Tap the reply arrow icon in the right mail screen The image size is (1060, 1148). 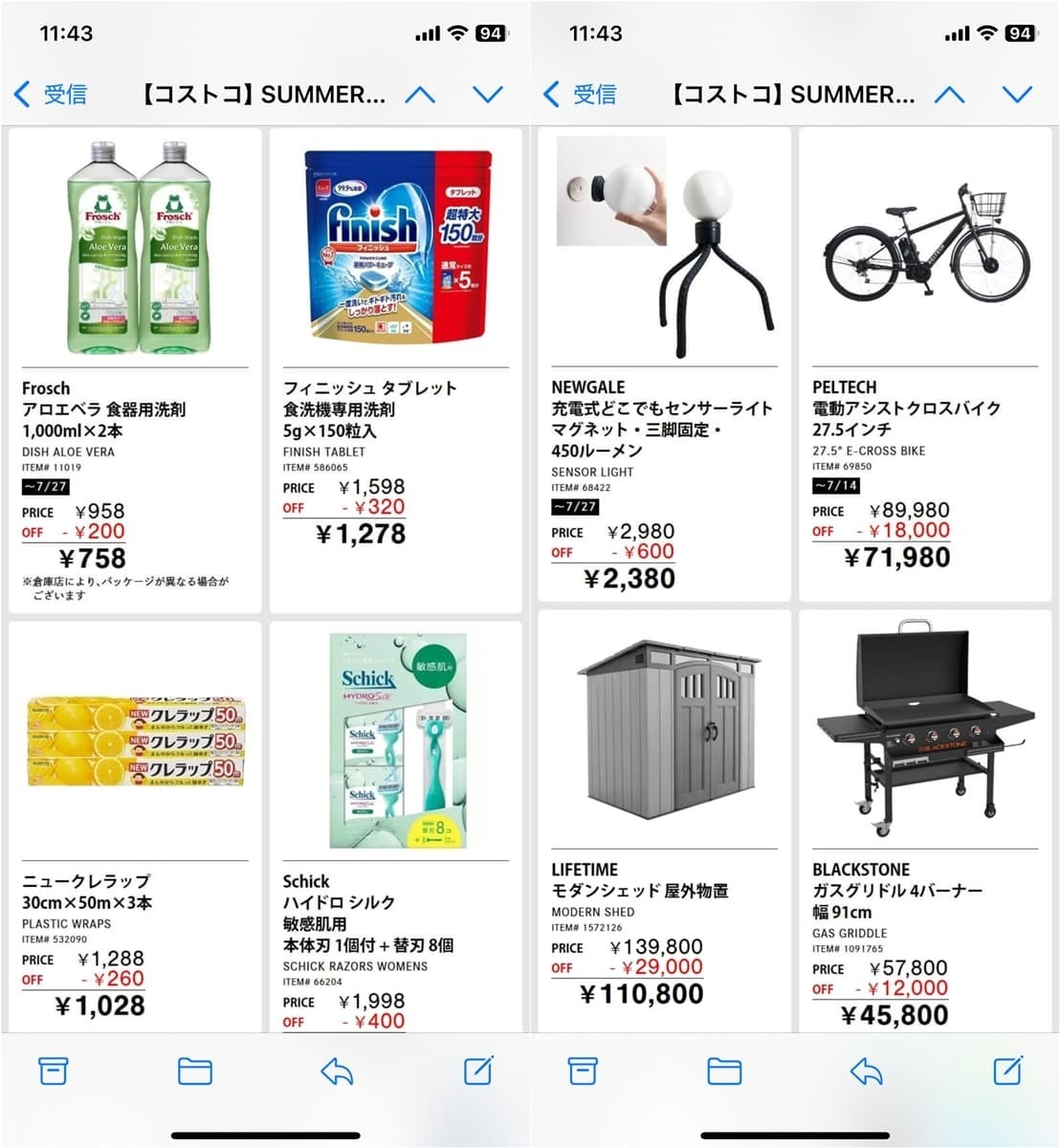tap(866, 1071)
